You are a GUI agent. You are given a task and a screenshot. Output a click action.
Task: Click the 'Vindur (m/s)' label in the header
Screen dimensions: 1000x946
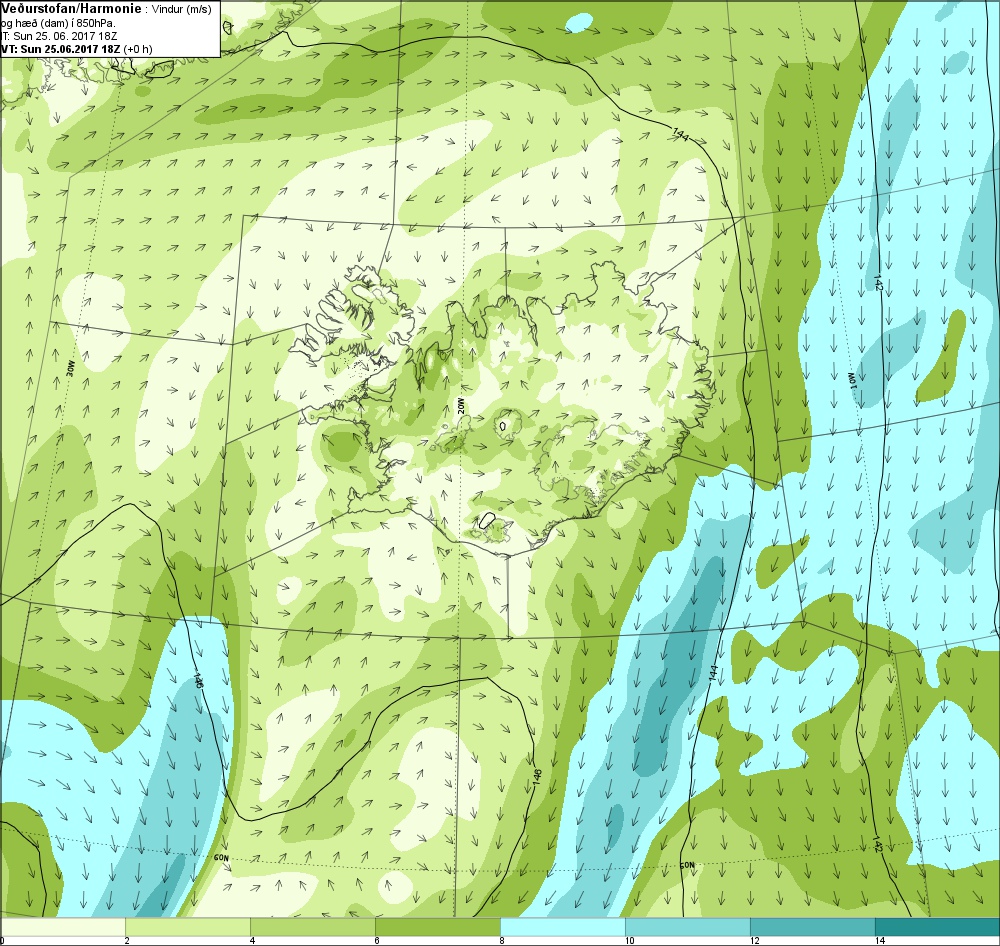point(181,10)
